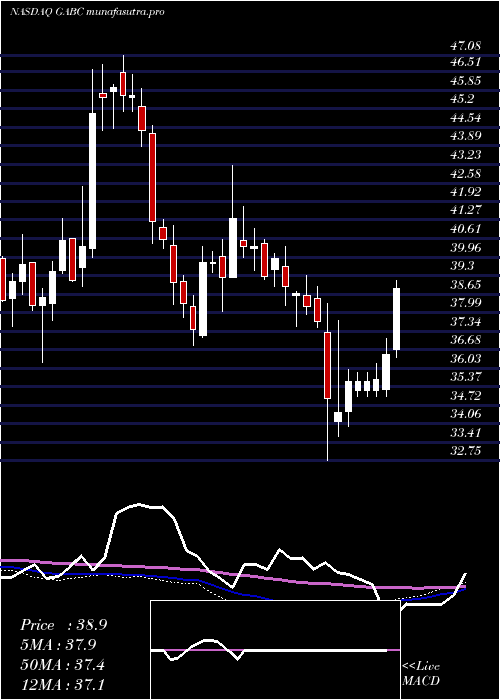Click the tallest white candle near 44.54
This screenshot has height=700, width=500.
tap(92, 181)
